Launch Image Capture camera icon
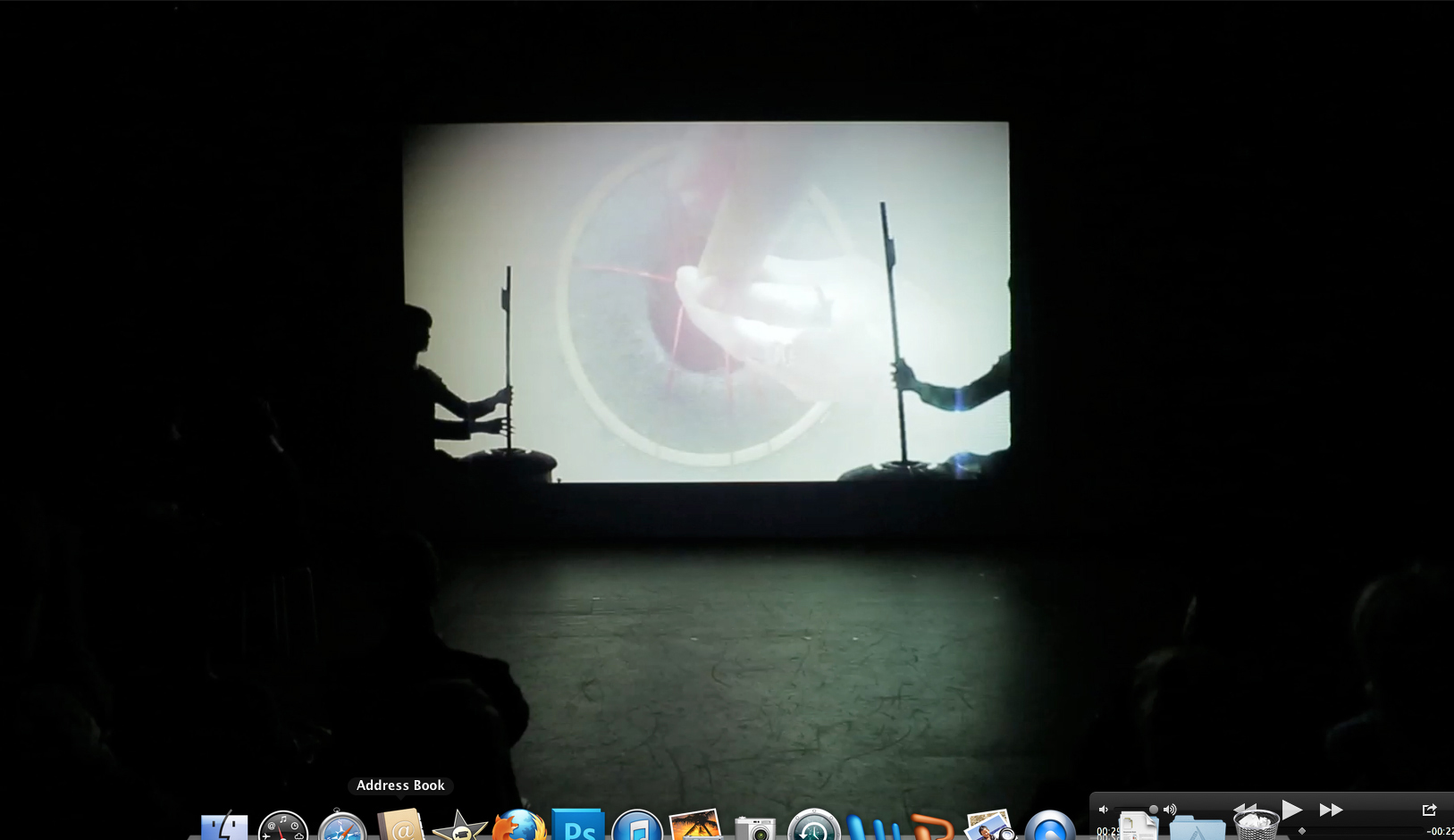The height and width of the screenshot is (840, 1454). (x=755, y=828)
